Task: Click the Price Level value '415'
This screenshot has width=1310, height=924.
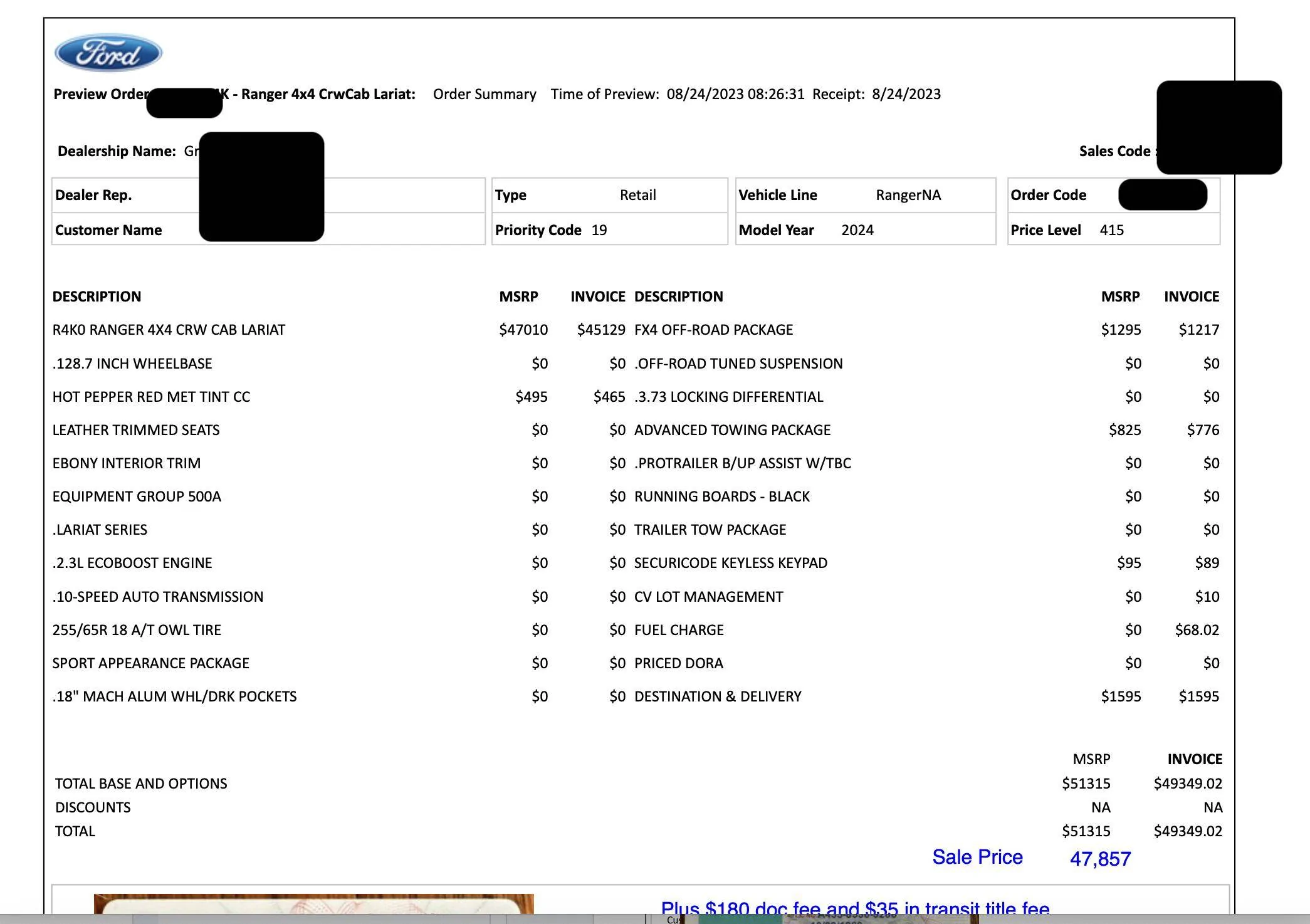Action: point(1112,230)
